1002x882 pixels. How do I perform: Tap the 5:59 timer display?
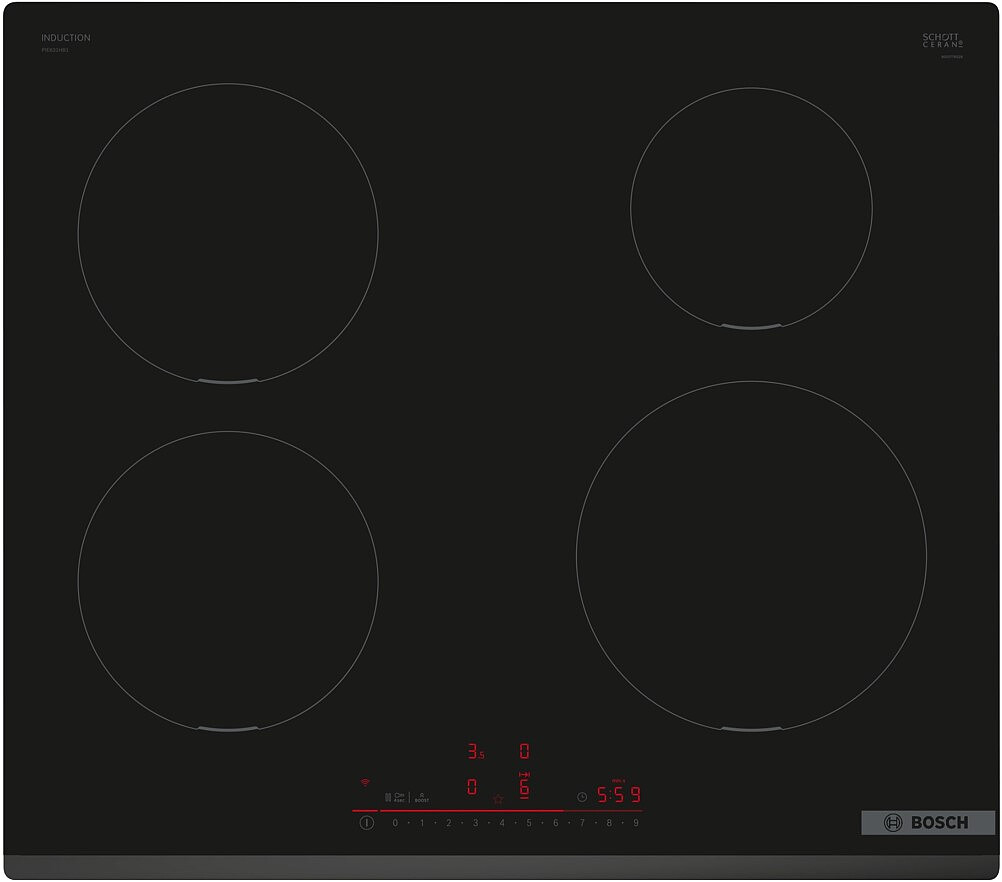pos(618,796)
